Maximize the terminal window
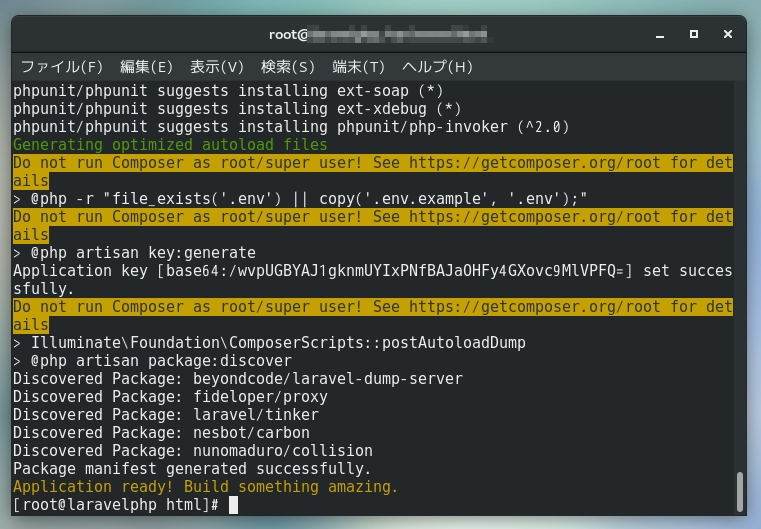The height and width of the screenshot is (529, 761). [x=694, y=34]
